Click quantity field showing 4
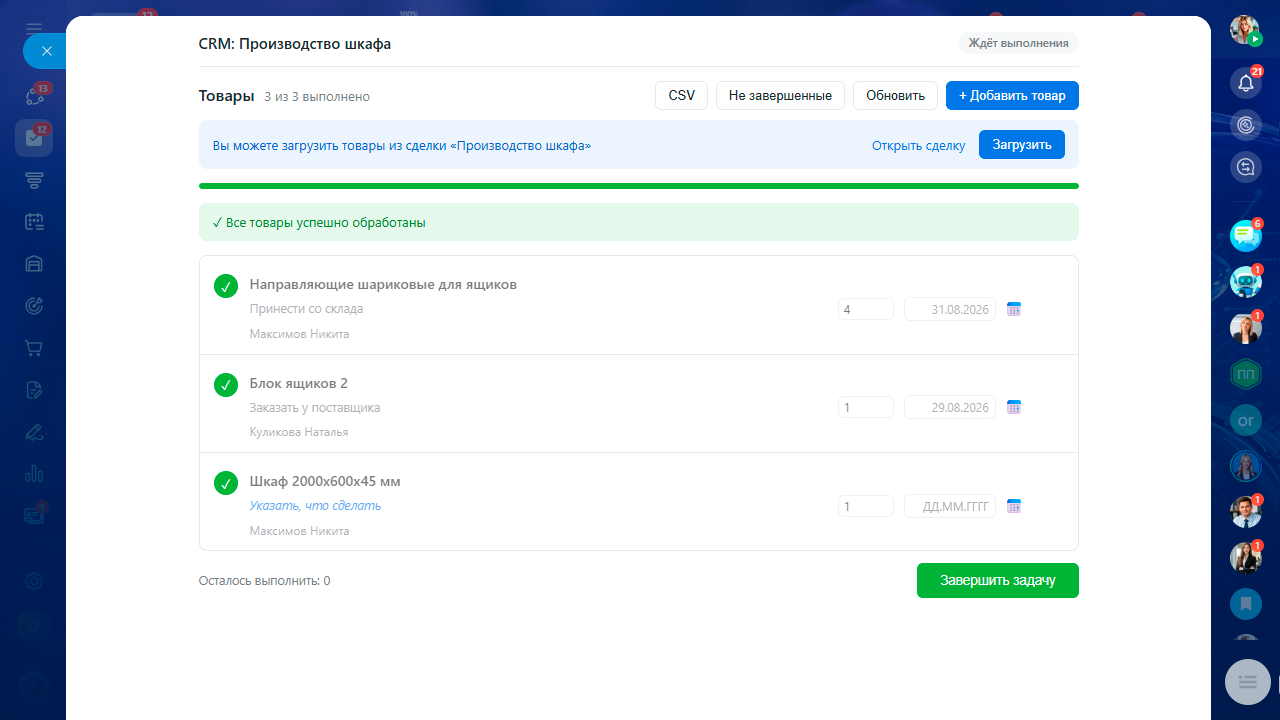 pyautogui.click(x=866, y=309)
